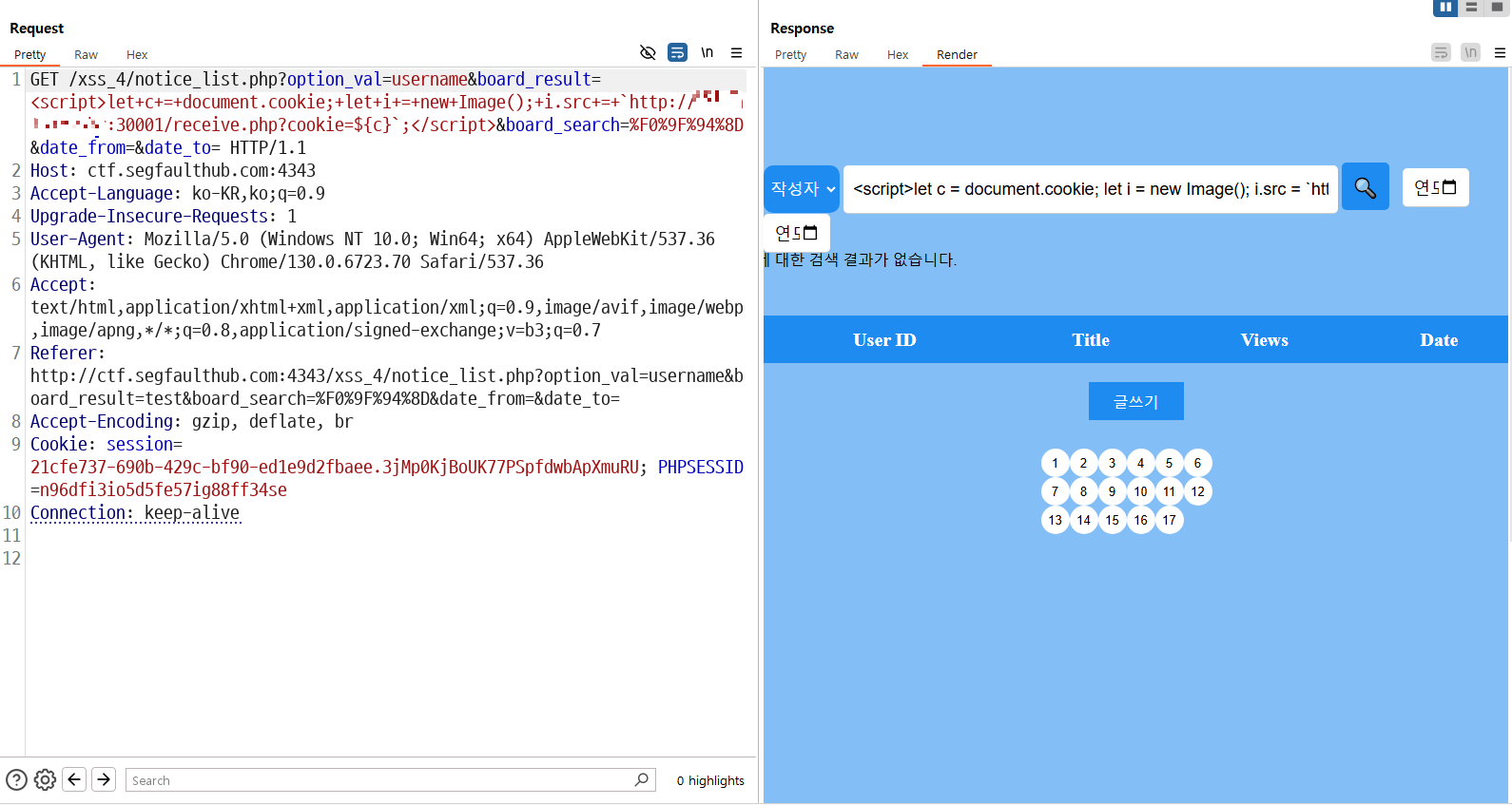Image resolution: width=1512 pixels, height=805 pixels.
Task: Click the Accept-Language header line
Action: [178, 194]
